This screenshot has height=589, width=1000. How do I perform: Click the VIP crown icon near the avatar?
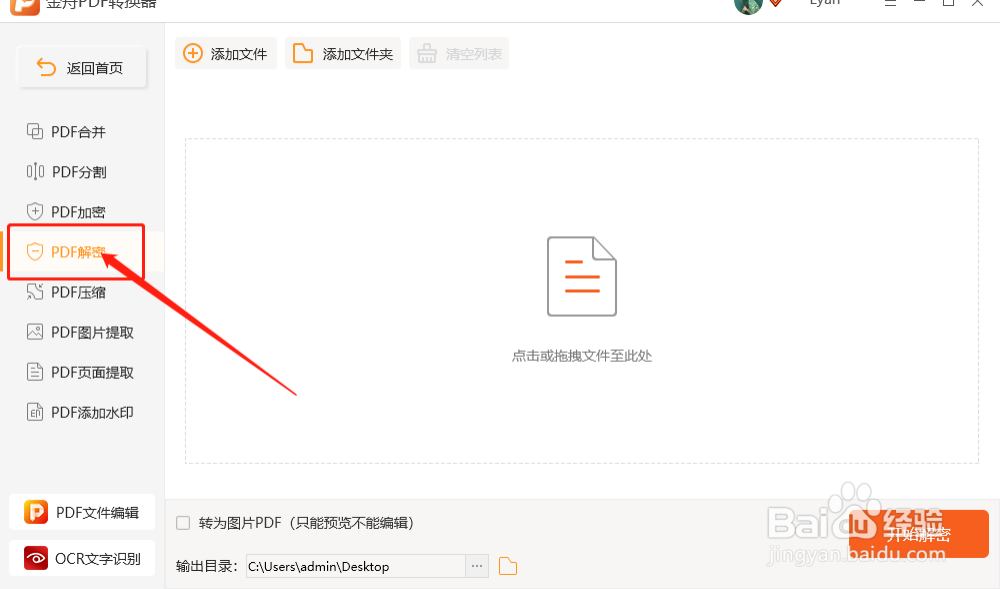[x=774, y=3]
